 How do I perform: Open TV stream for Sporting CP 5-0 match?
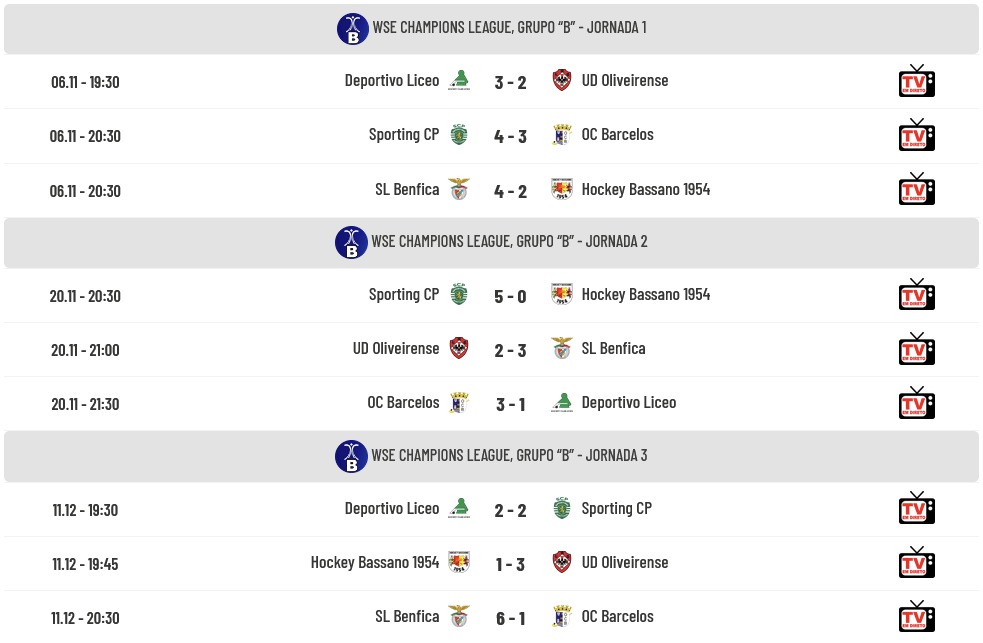coord(916,295)
